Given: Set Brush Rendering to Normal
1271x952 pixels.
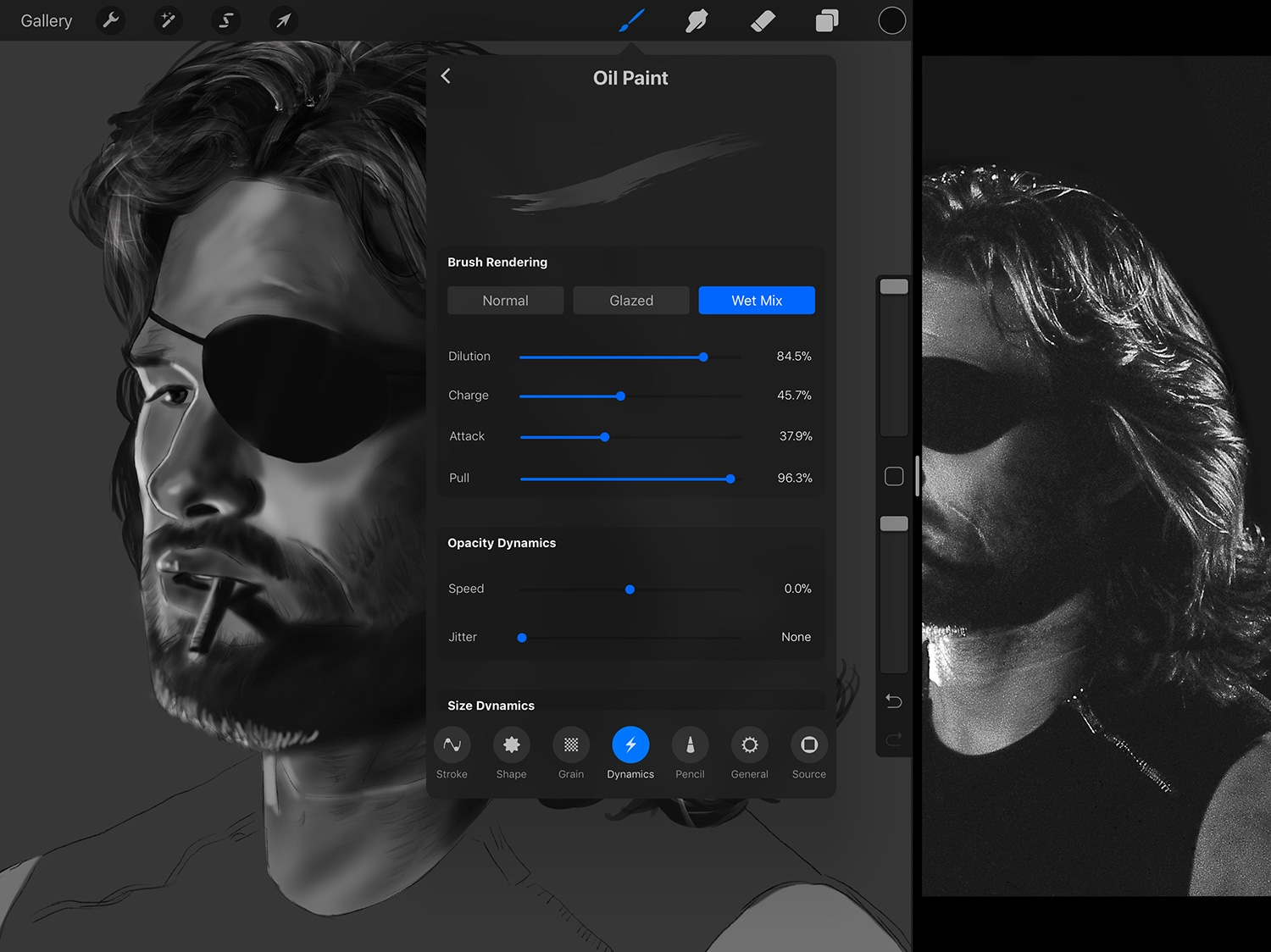Looking at the screenshot, I should click(x=505, y=301).
